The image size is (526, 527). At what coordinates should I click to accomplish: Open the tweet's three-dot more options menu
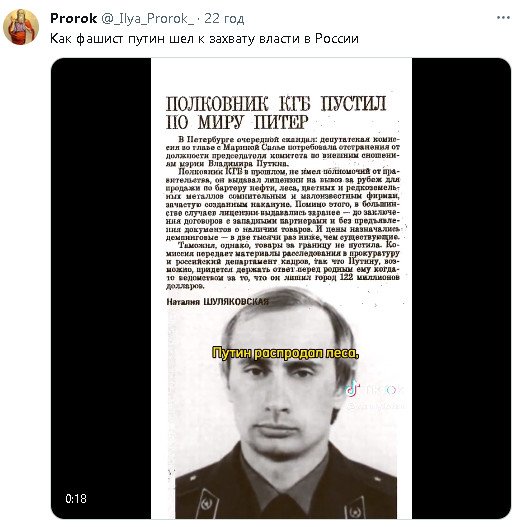pyautogui.click(x=503, y=18)
